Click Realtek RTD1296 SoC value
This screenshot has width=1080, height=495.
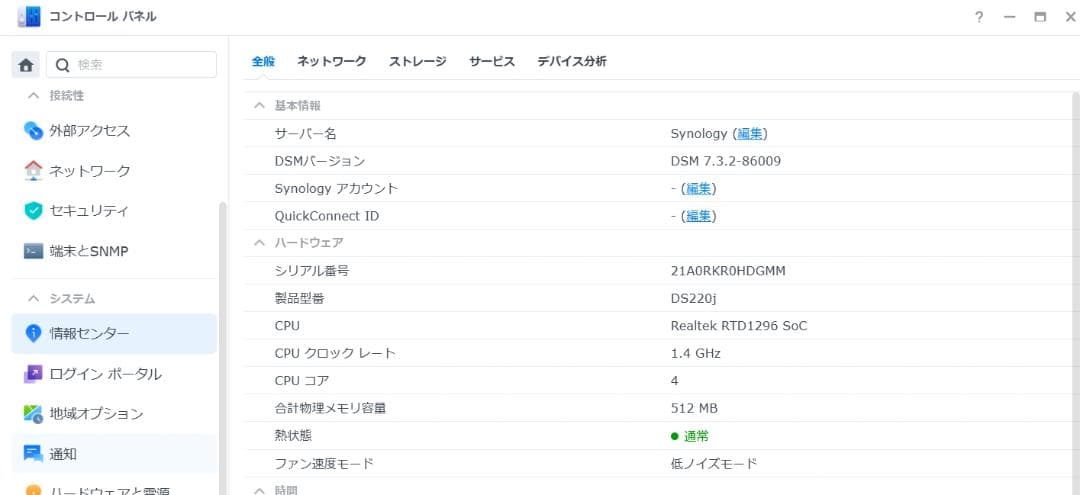[x=738, y=326]
